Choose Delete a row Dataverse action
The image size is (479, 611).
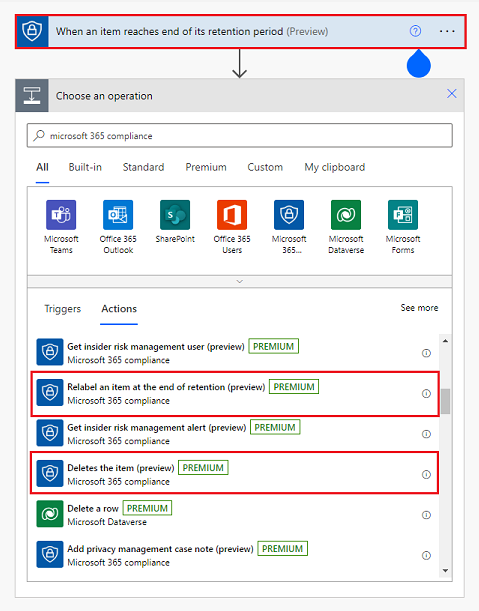click(x=235, y=514)
